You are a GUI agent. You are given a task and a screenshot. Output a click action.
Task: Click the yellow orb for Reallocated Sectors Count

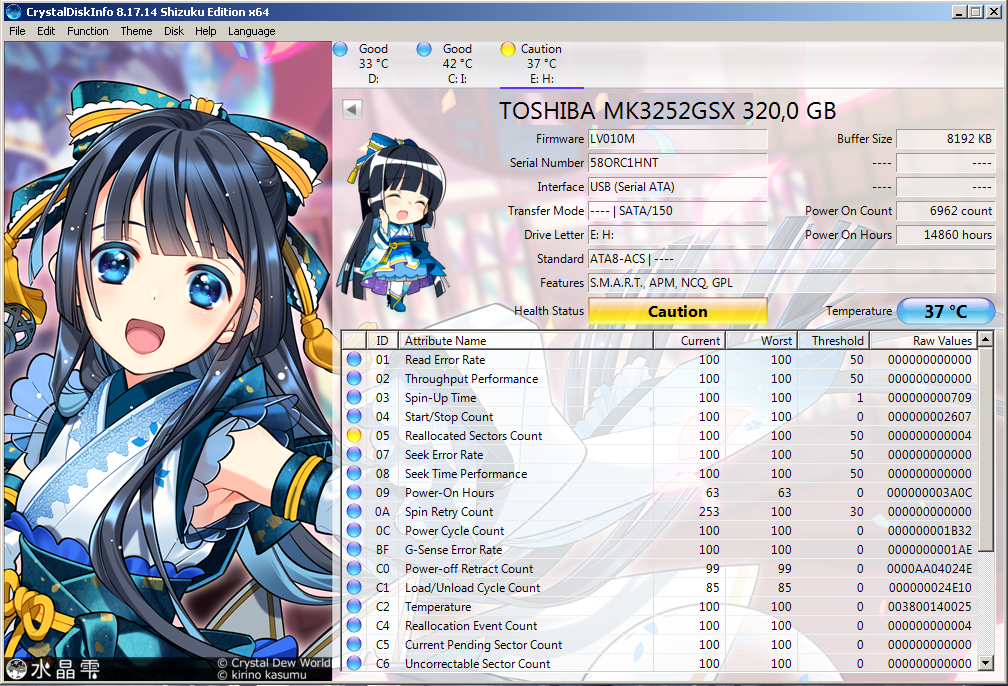click(x=354, y=435)
